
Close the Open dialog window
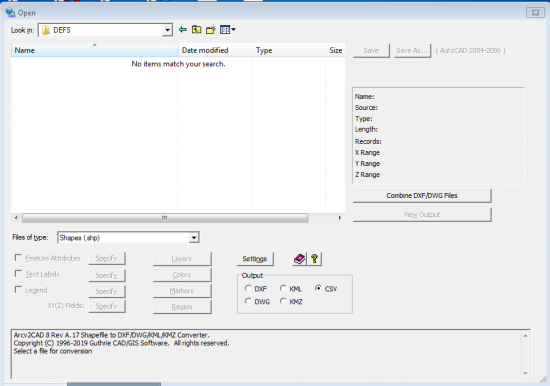[535, 13]
